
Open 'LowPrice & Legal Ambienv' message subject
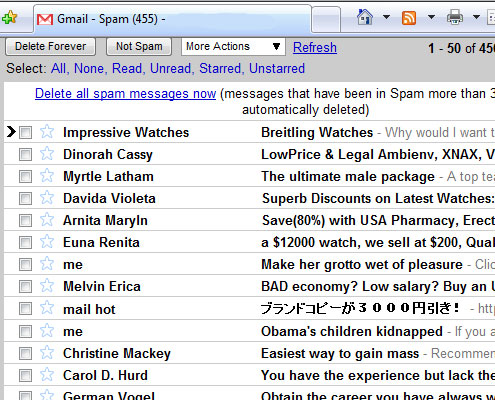pyautogui.click(x=378, y=154)
